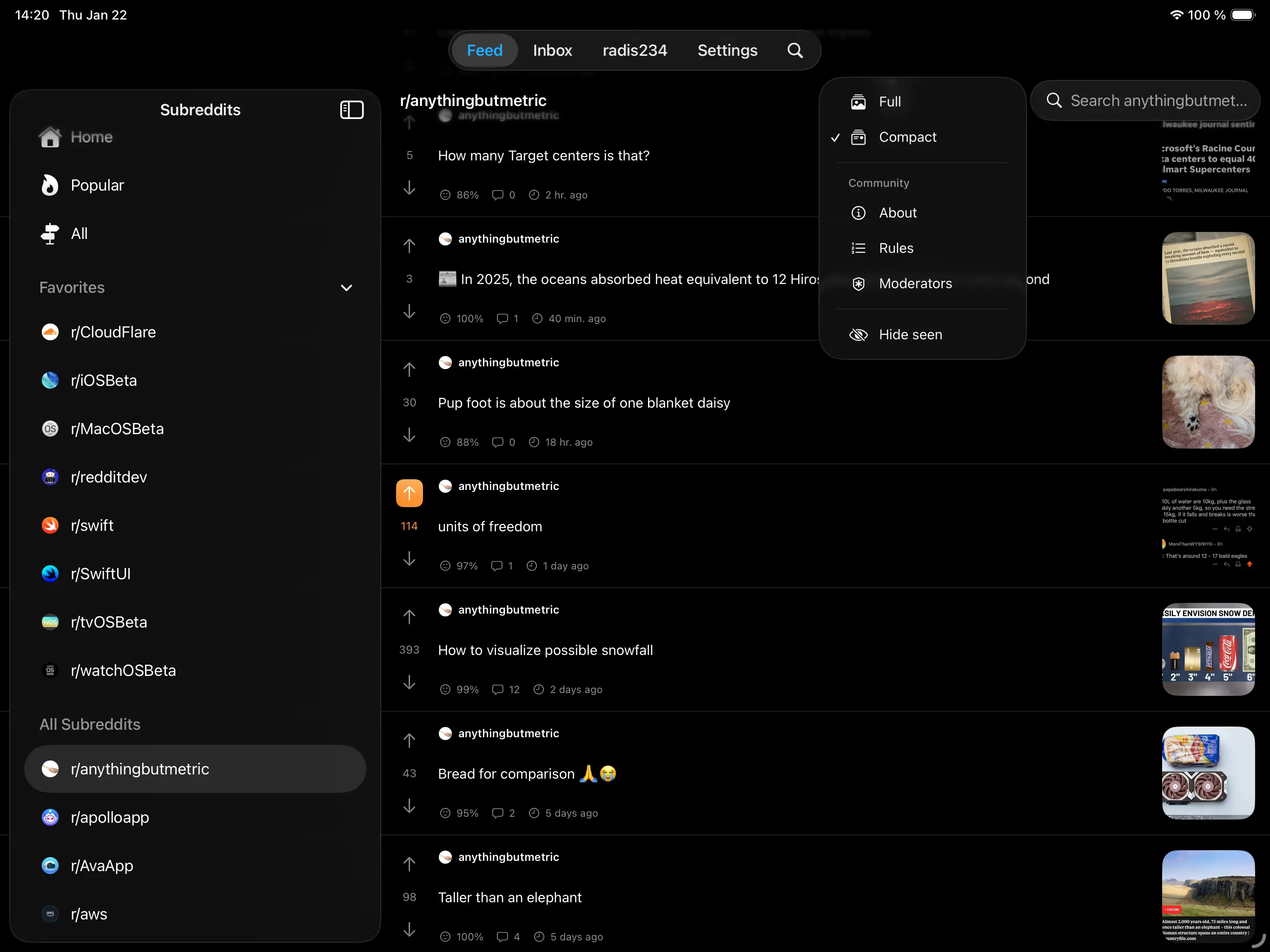Open the r/CloudFlare subreddit
The image size is (1270, 952).
(x=113, y=332)
